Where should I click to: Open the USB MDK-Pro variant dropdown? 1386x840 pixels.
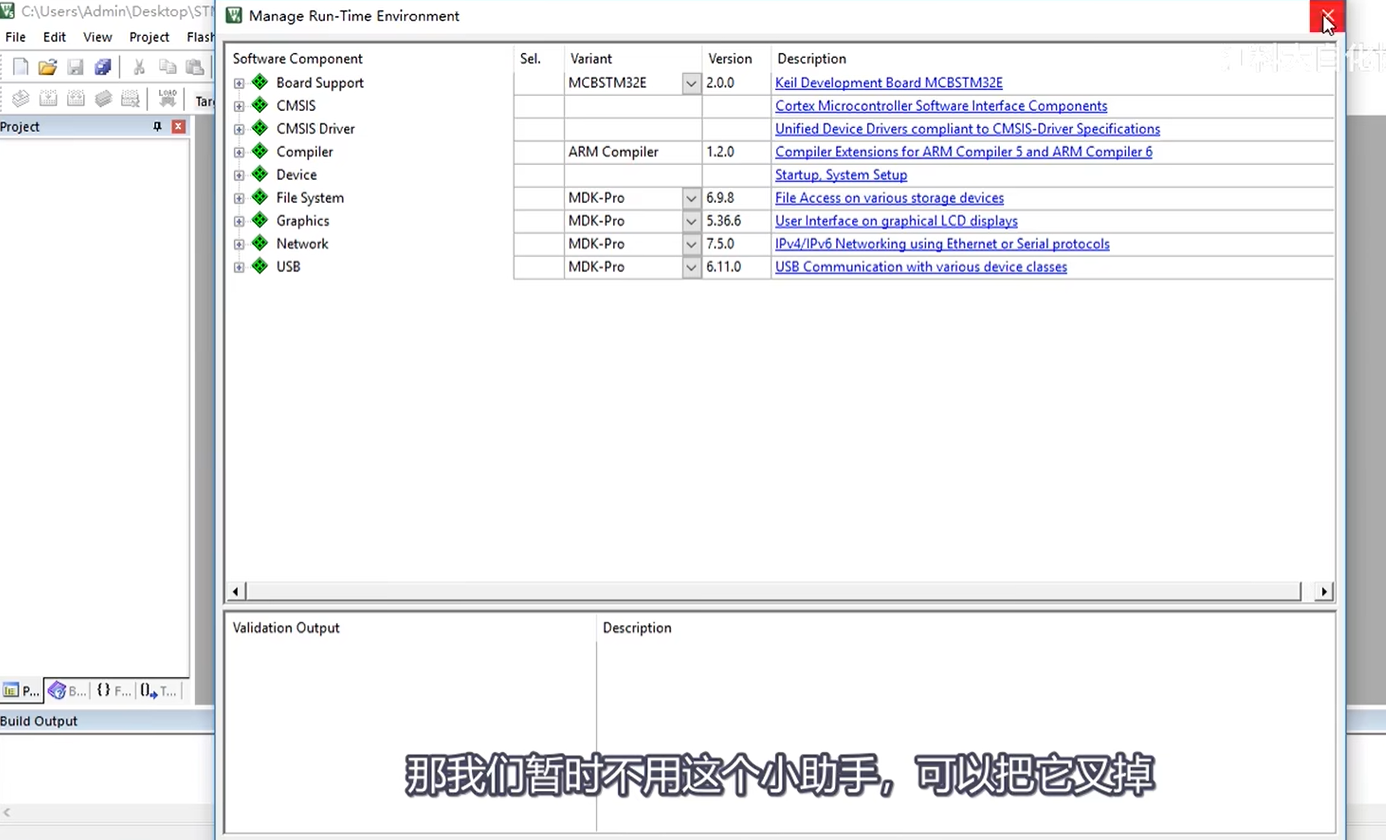(x=691, y=267)
